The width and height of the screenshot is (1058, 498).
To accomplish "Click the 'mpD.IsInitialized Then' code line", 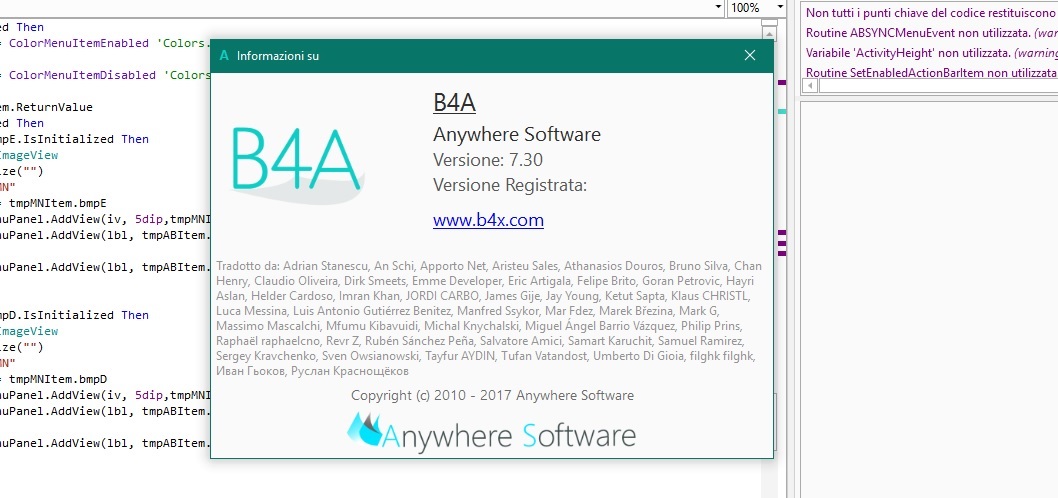I will [x=74, y=315].
